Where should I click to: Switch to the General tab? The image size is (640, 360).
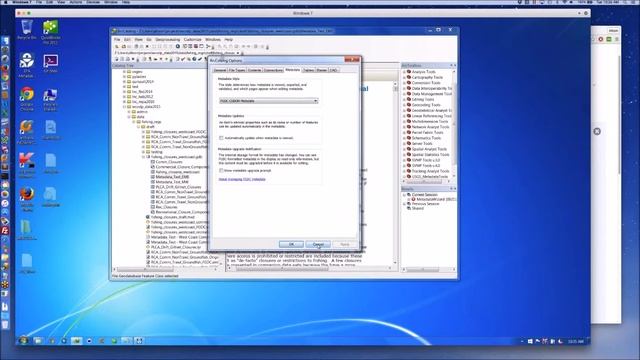[x=220, y=70]
